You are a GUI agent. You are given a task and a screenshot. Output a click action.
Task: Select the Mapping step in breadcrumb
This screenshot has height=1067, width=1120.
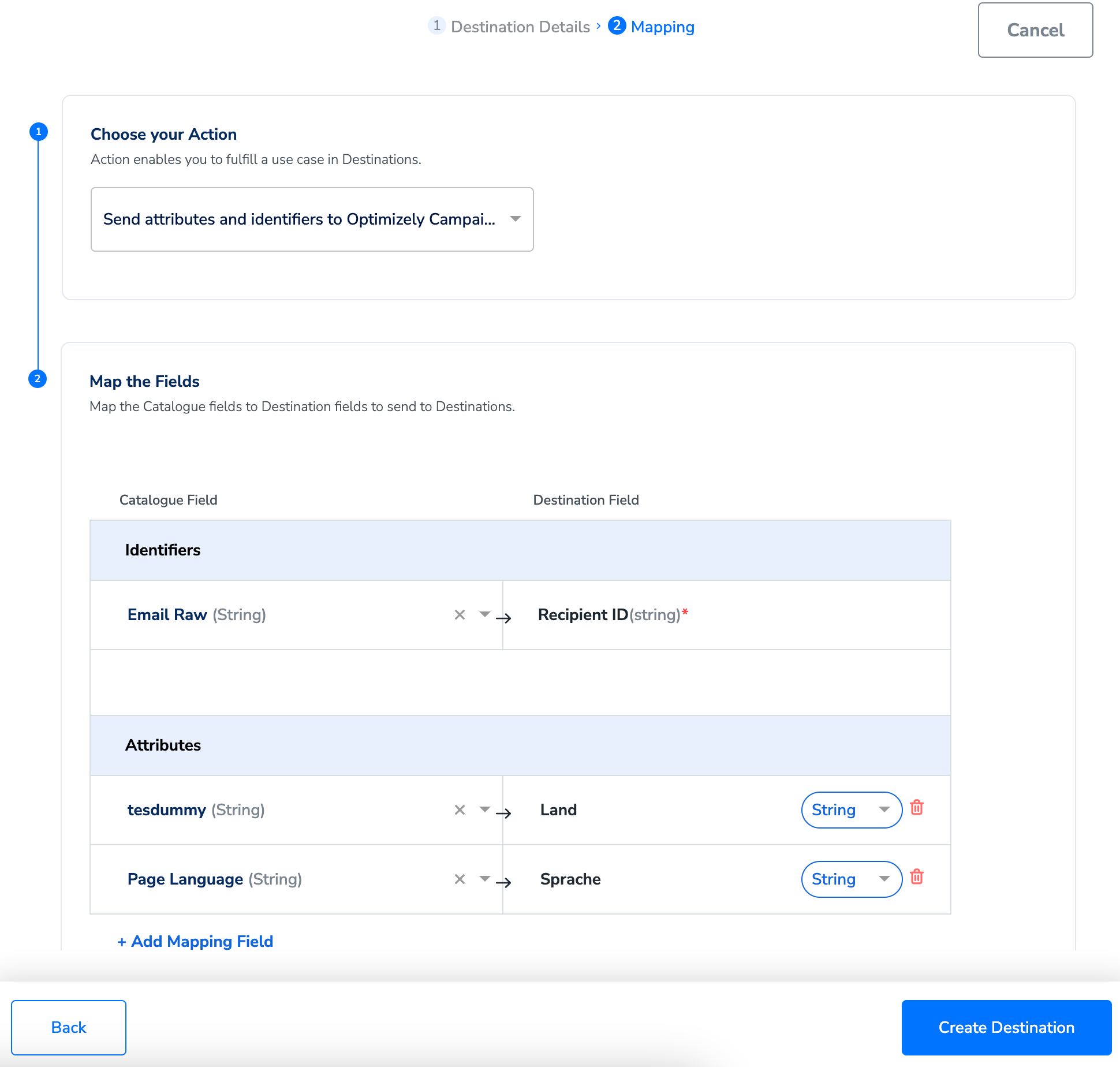pyautogui.click(x=662, y=27)
